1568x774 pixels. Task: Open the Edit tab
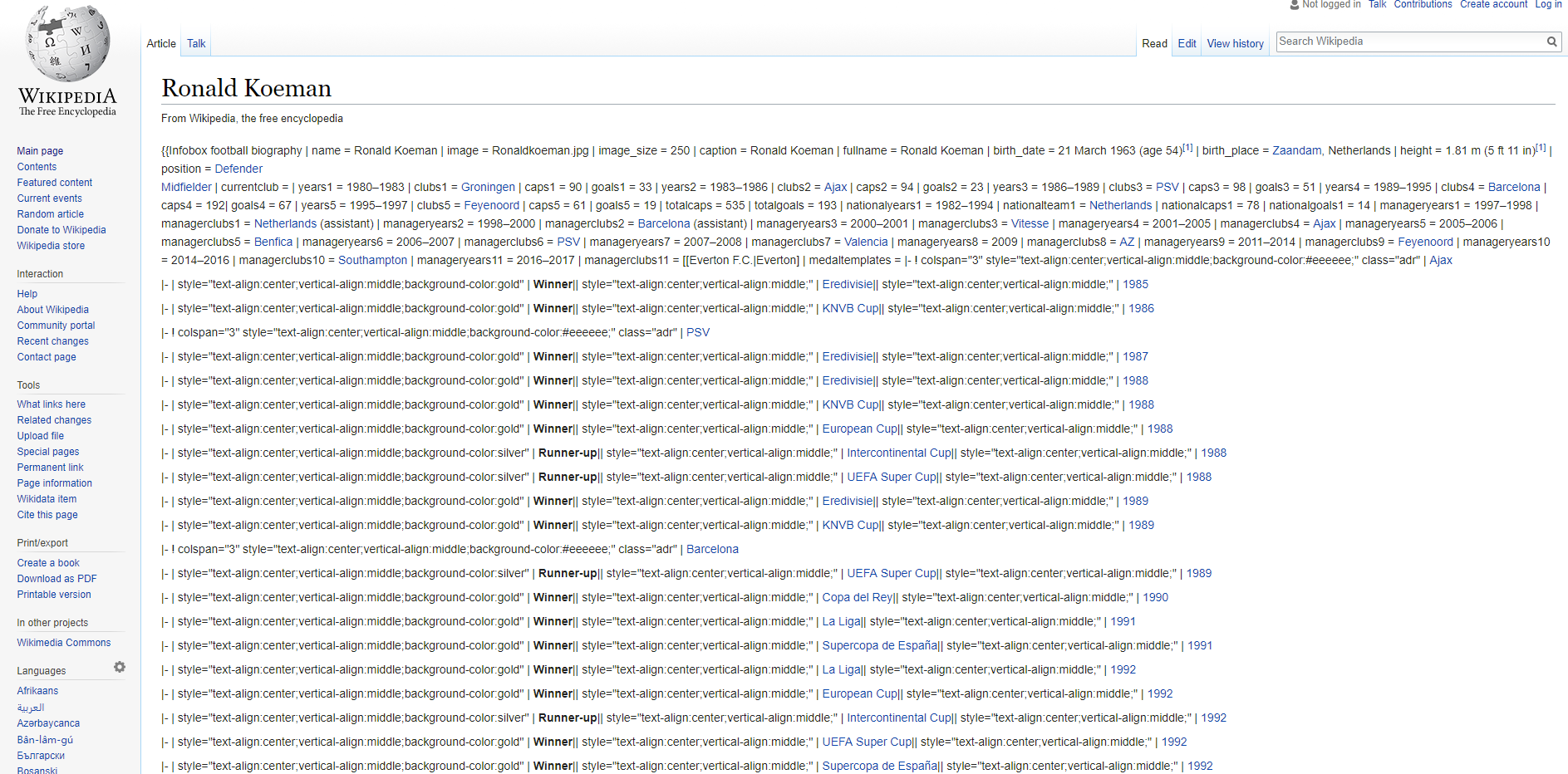[x=1187, y=43]
